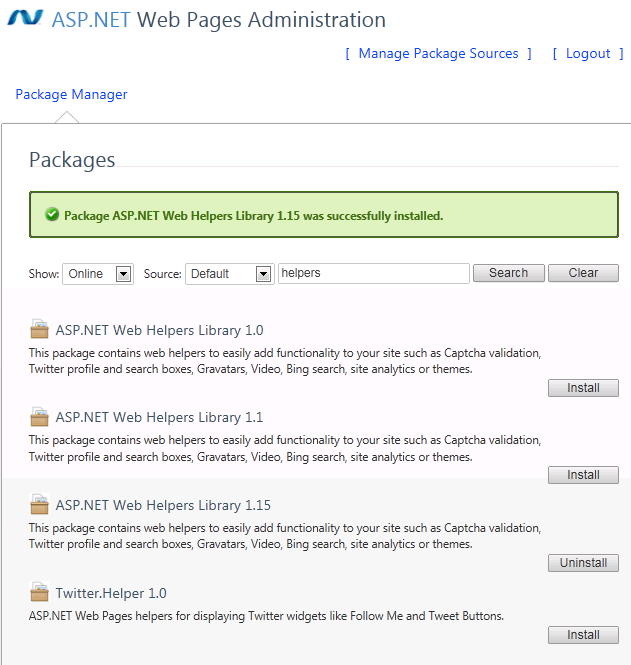Open the Twitter.Helper 1.0 title
631x665 pixels.
(x=111, y=593)
